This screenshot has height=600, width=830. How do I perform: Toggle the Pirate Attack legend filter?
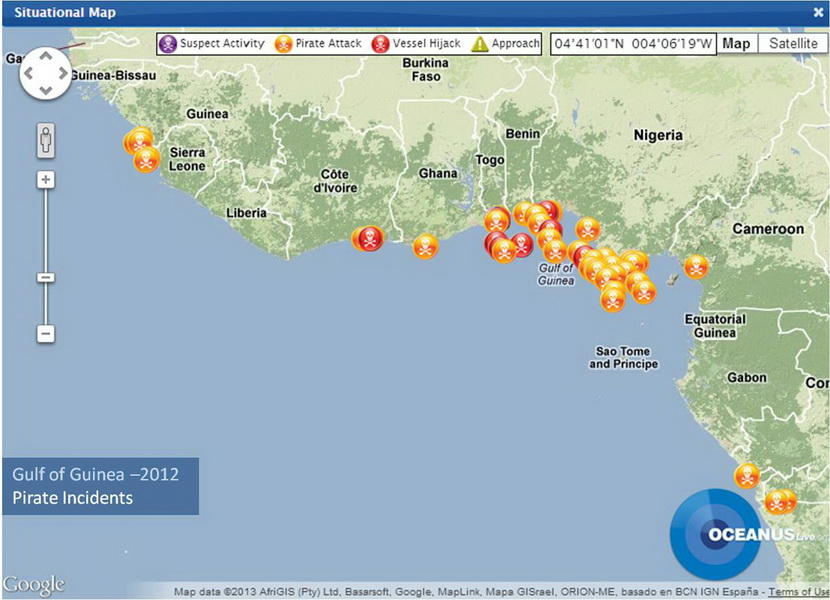(318, 44)
